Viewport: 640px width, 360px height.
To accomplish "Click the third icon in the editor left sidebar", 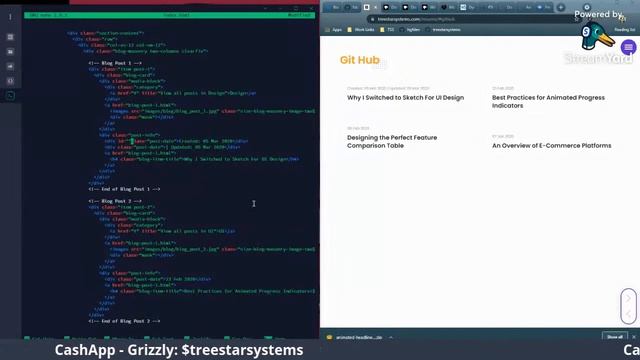I will click(x=11, y=52).
